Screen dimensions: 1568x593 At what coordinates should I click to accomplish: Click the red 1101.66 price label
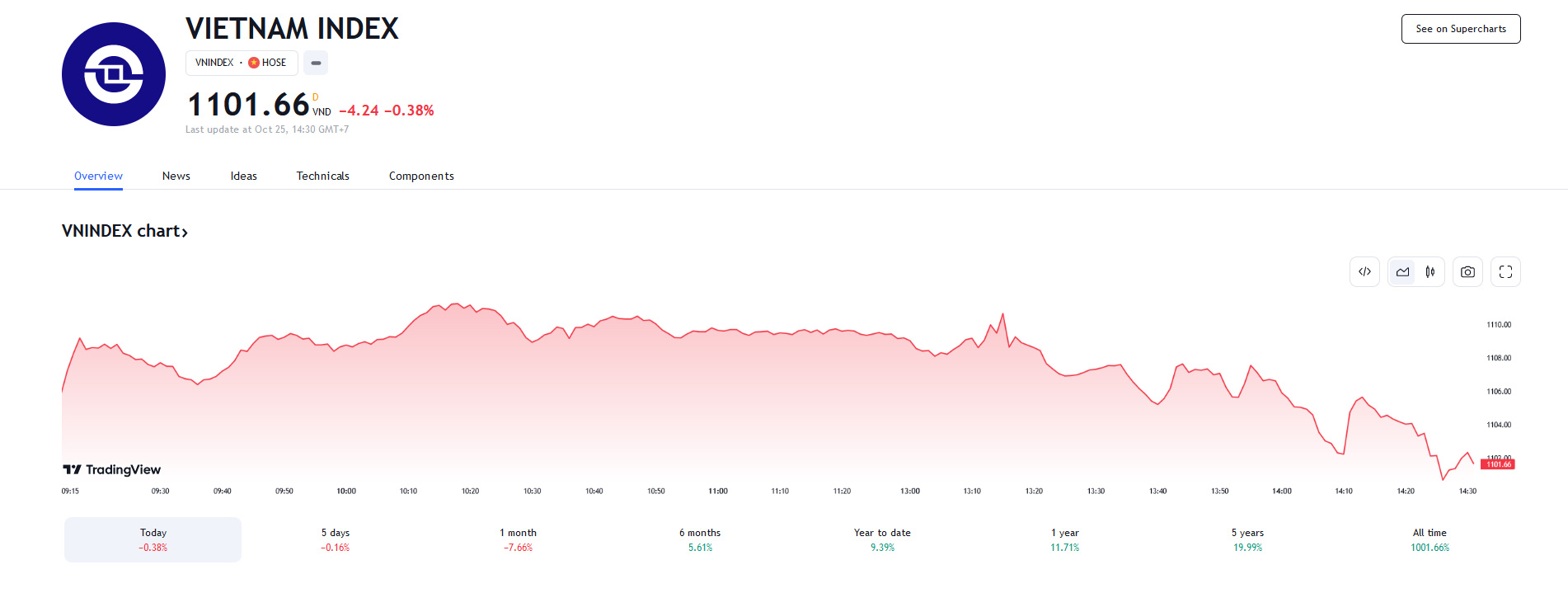point(1498,464)
